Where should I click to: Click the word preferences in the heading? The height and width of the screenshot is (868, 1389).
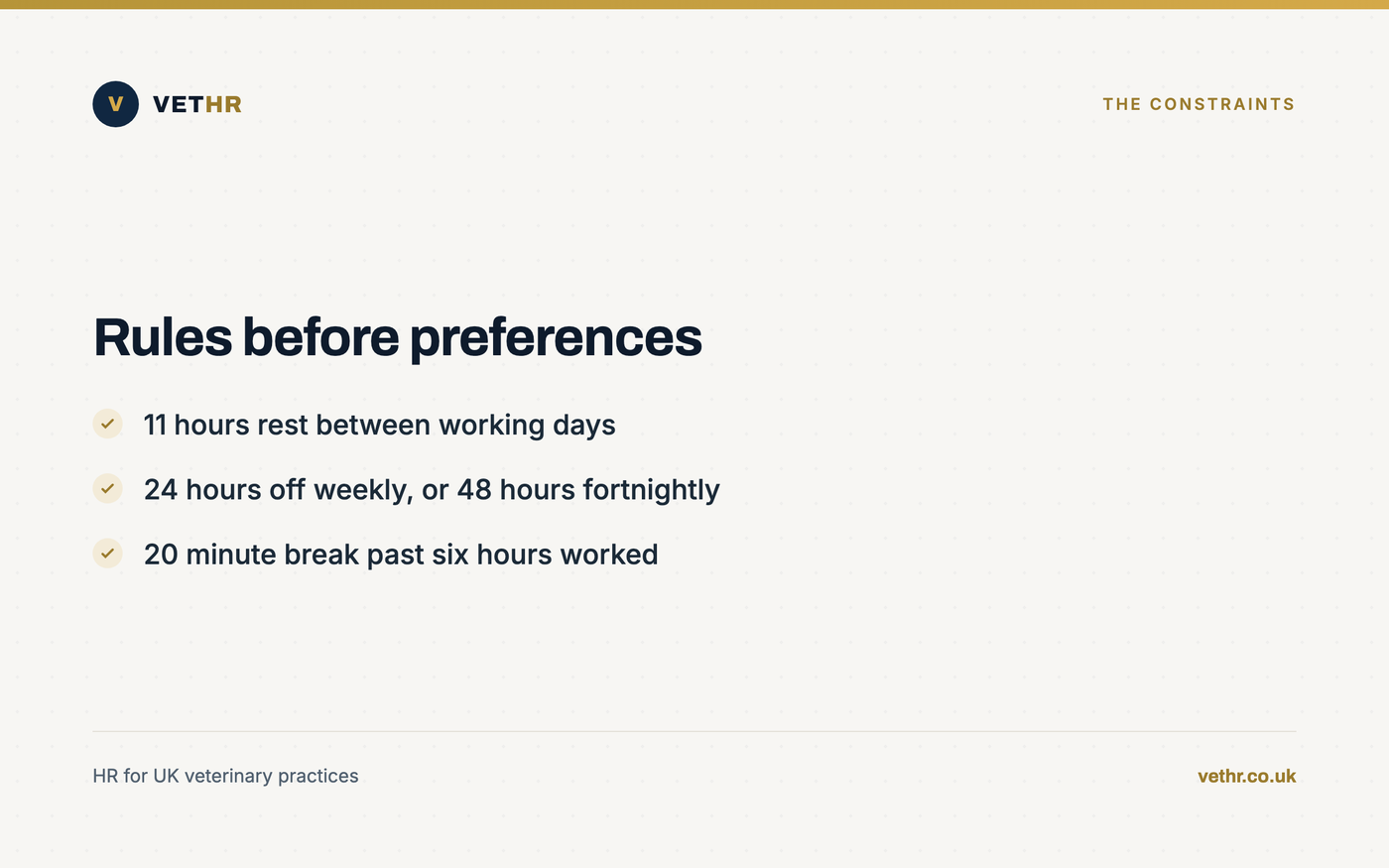[556, 339]
